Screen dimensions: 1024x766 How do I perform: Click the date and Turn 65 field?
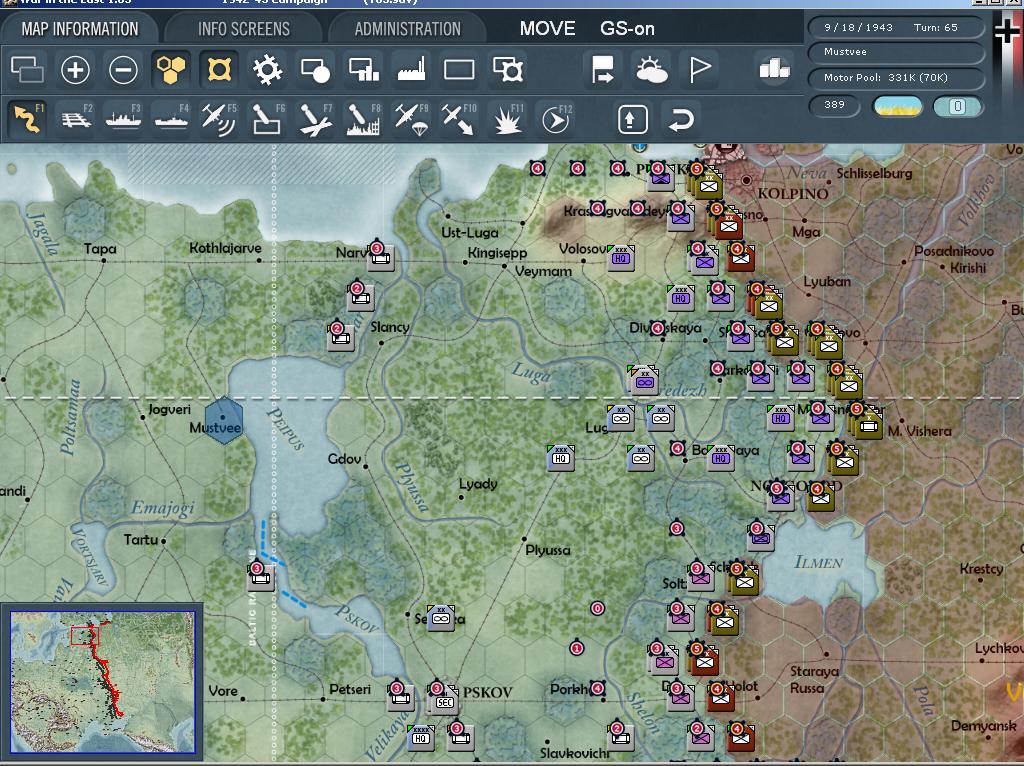(896, 27)
